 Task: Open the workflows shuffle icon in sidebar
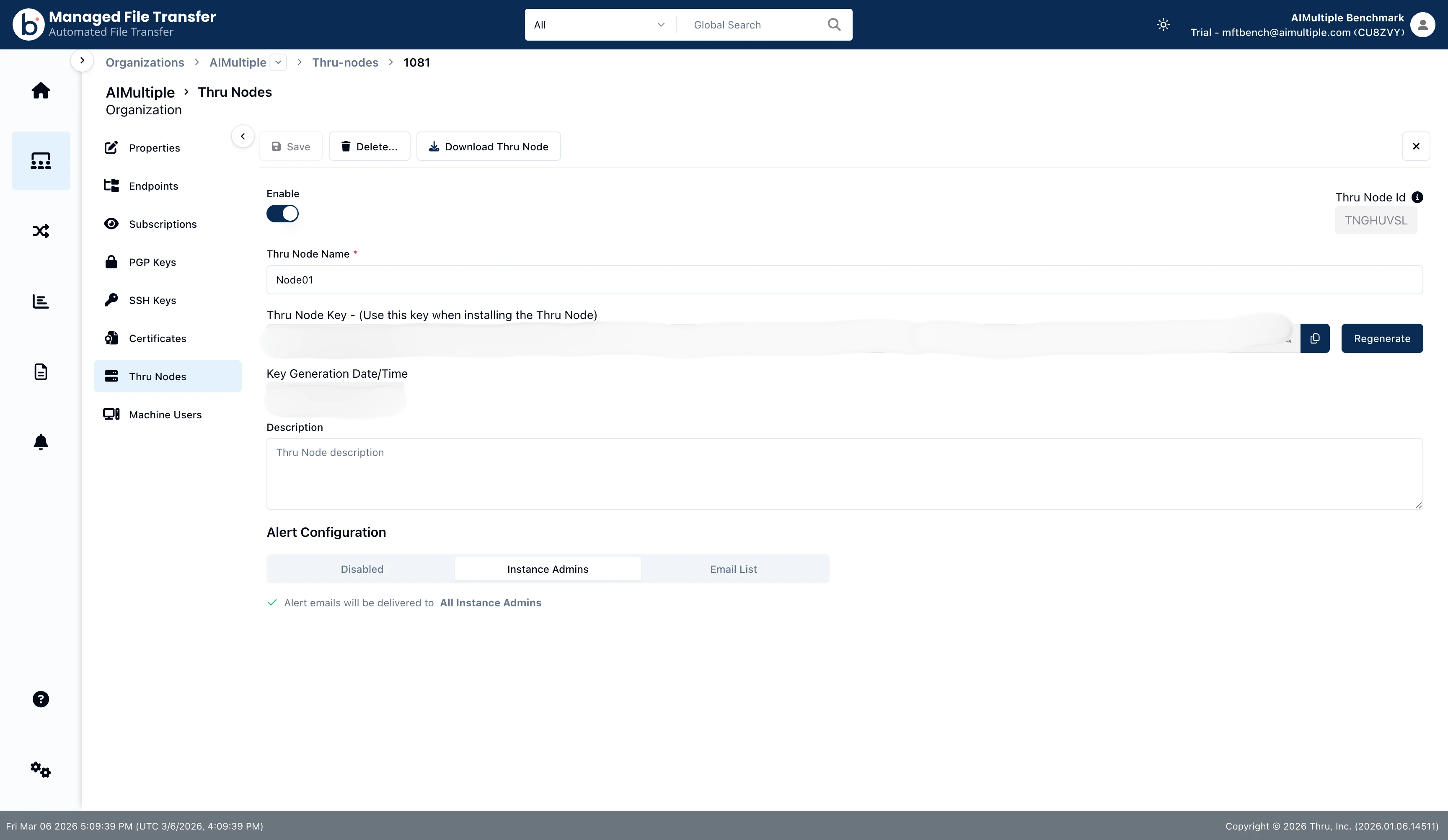[x=41, y=231]
